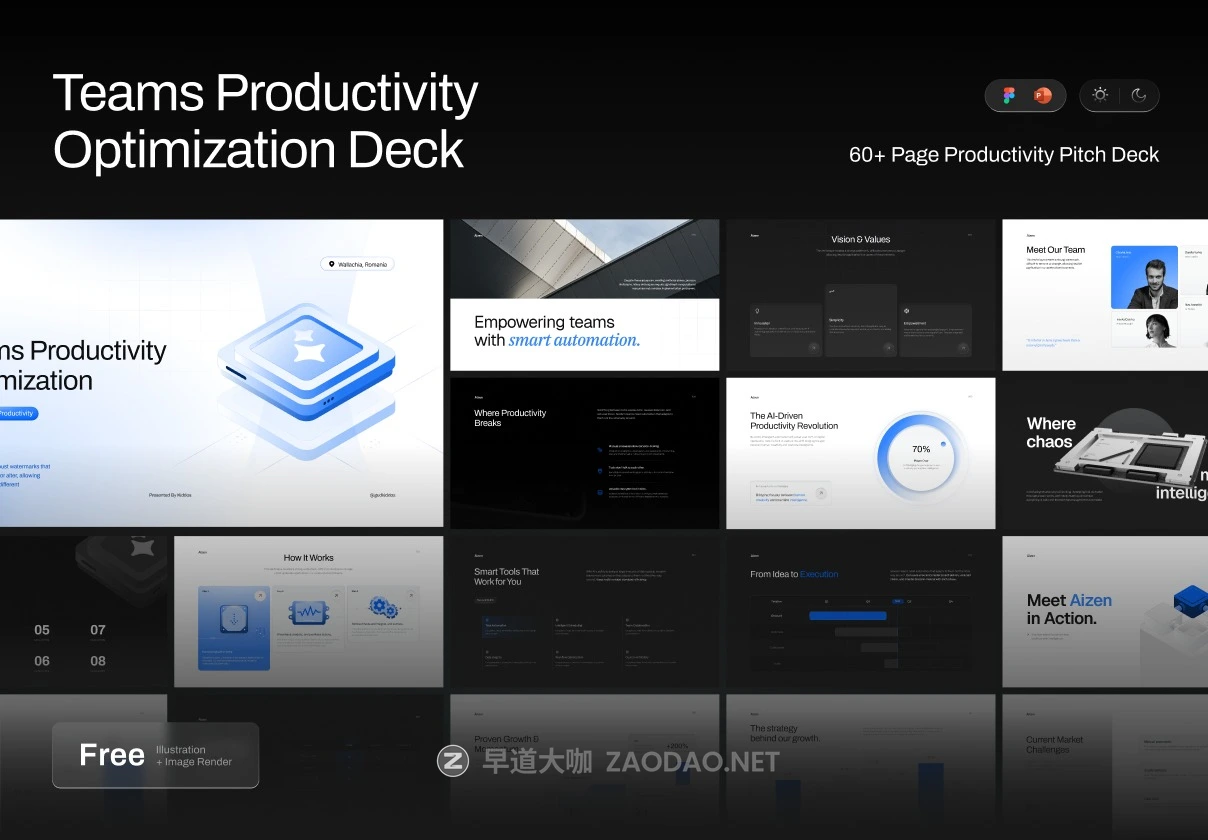Click the blue Productivity pill button
The image size is (1208, 840).
tap(17, 413)
